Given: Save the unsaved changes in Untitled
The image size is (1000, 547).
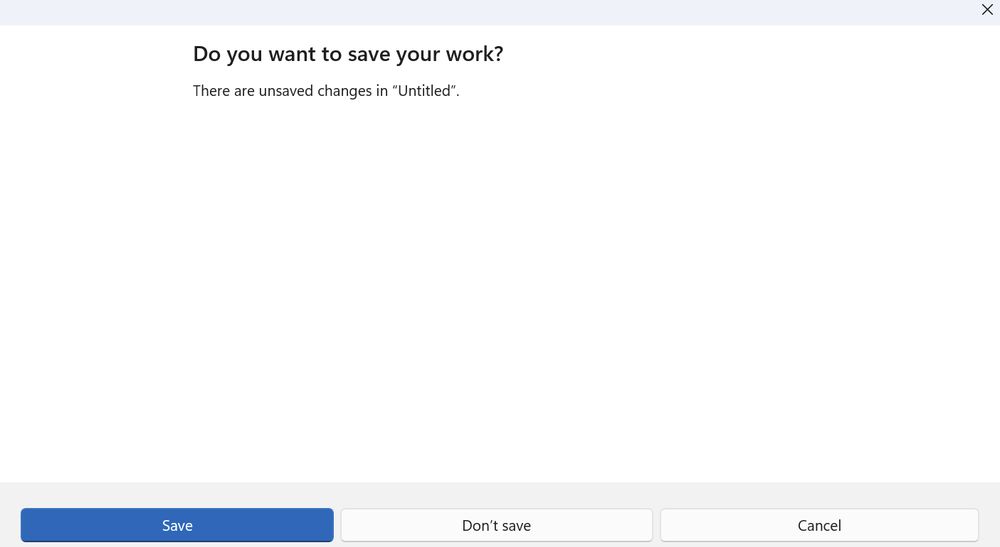Looking at the screenshot, I should [177, 525].
